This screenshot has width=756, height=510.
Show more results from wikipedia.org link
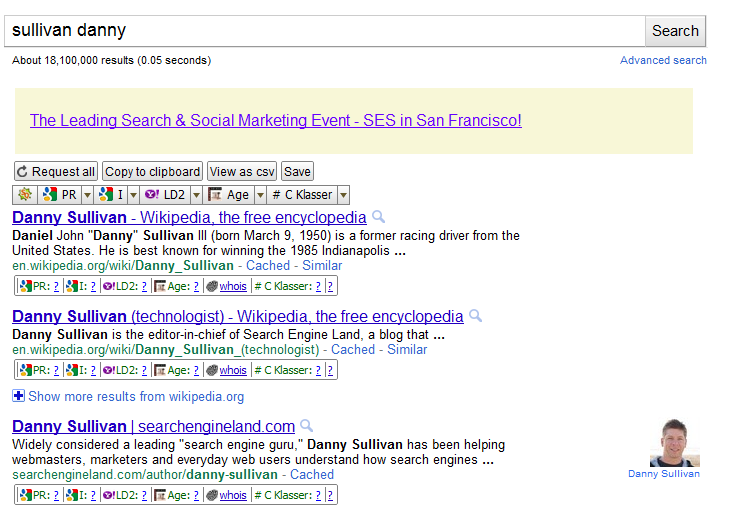click(136, 396)
